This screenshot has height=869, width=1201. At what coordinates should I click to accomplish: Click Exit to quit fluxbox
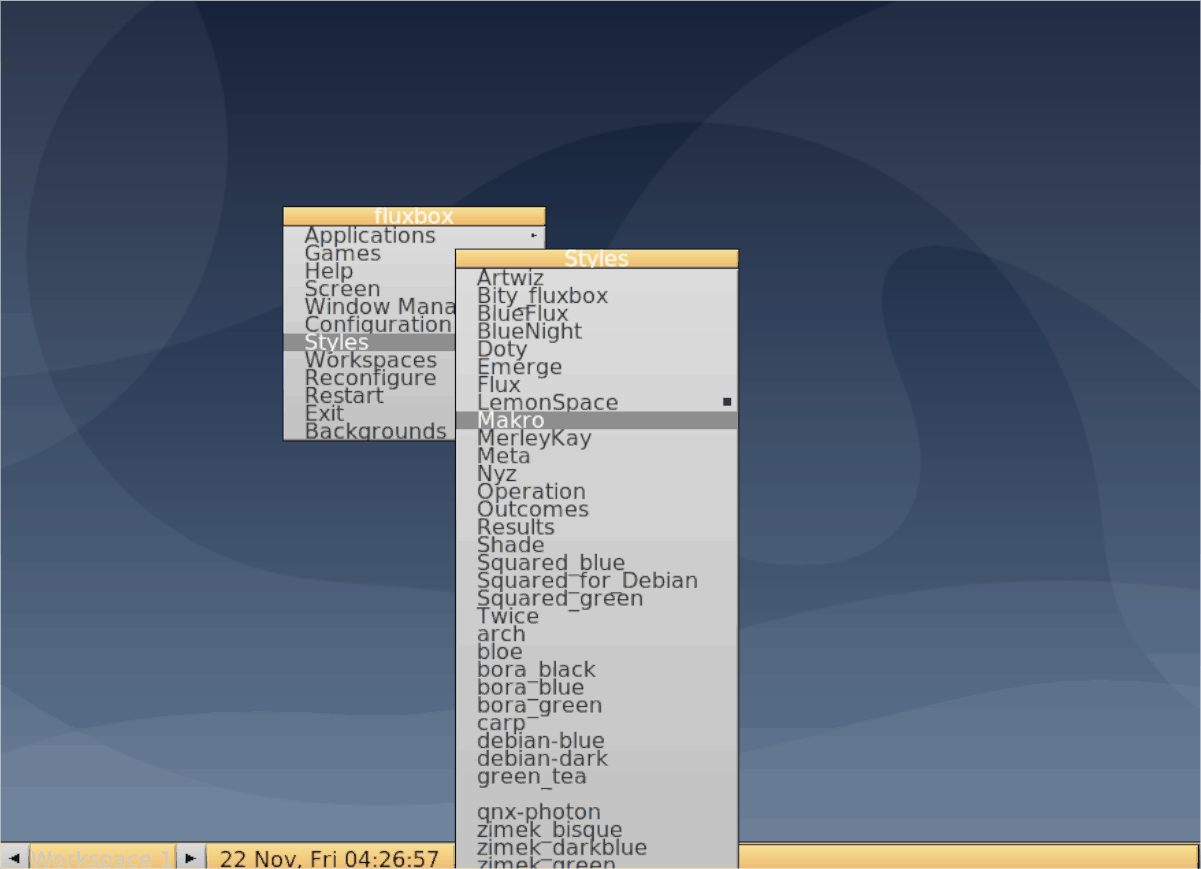[x=323, y=413]
